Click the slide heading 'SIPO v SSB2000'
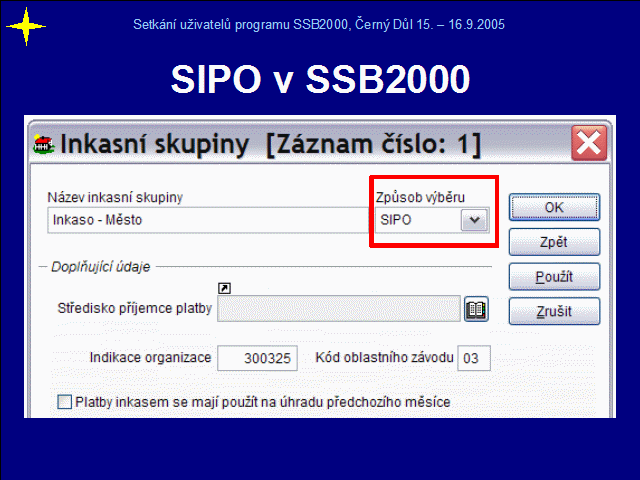The width and height of the screenshot is (640, 480). click(320, 79)
